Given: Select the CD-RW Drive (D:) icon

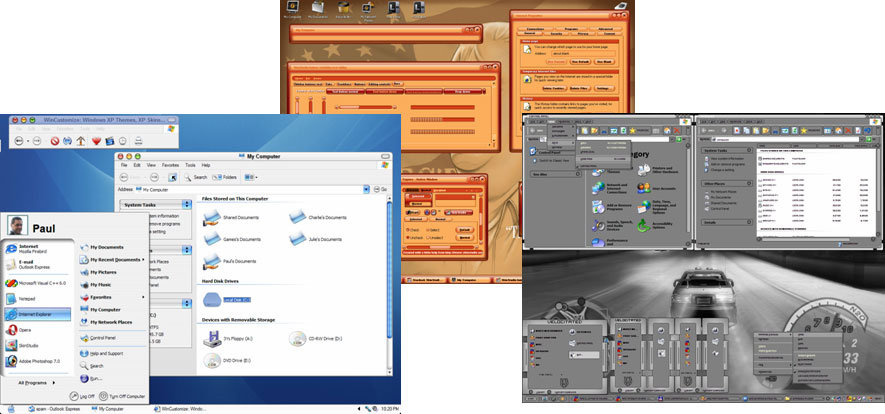Looking at the screenshot, I should tap(297, 338).
